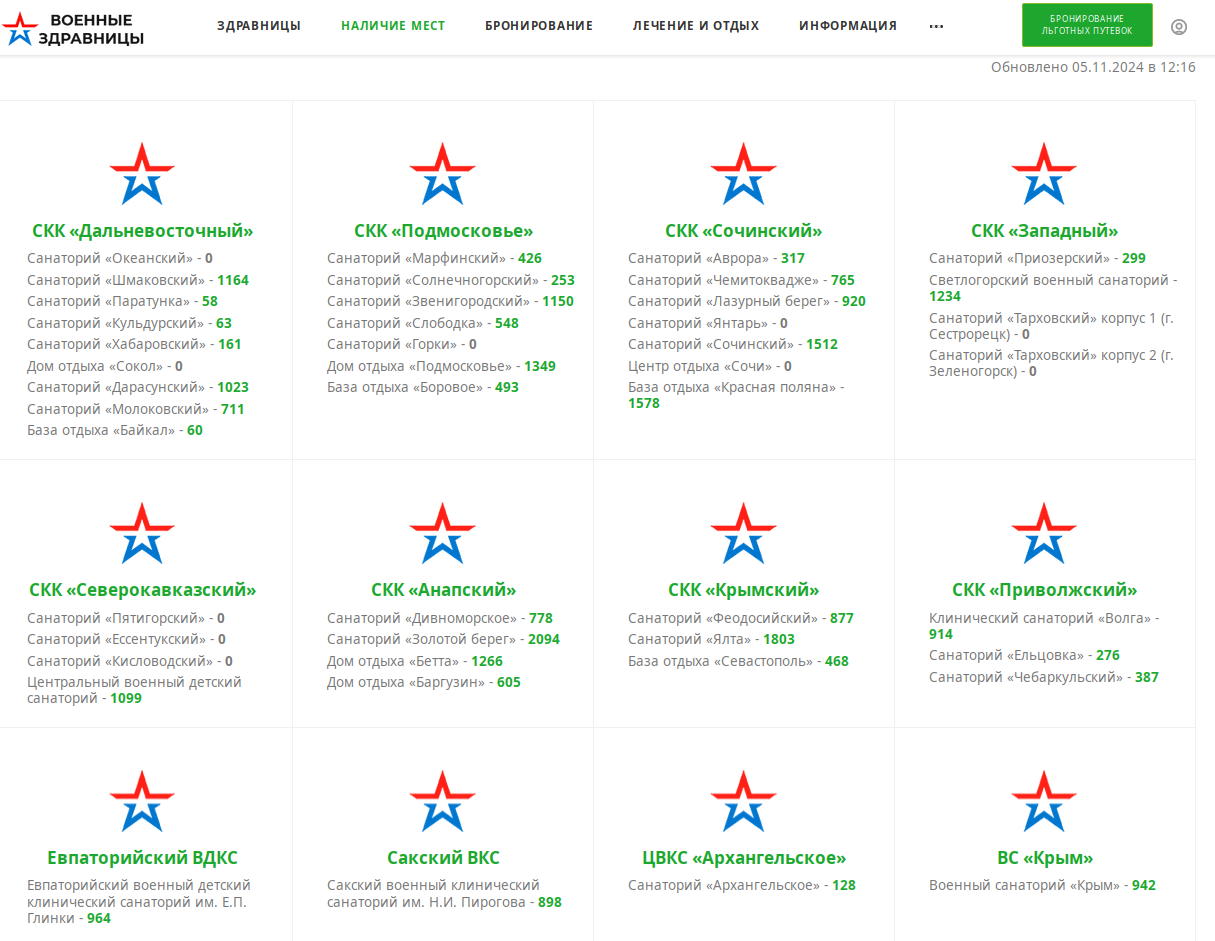The width and height of the screenshot is (1215, 941).
Task: Open the user account profile icon
Action: [1178, 27]
